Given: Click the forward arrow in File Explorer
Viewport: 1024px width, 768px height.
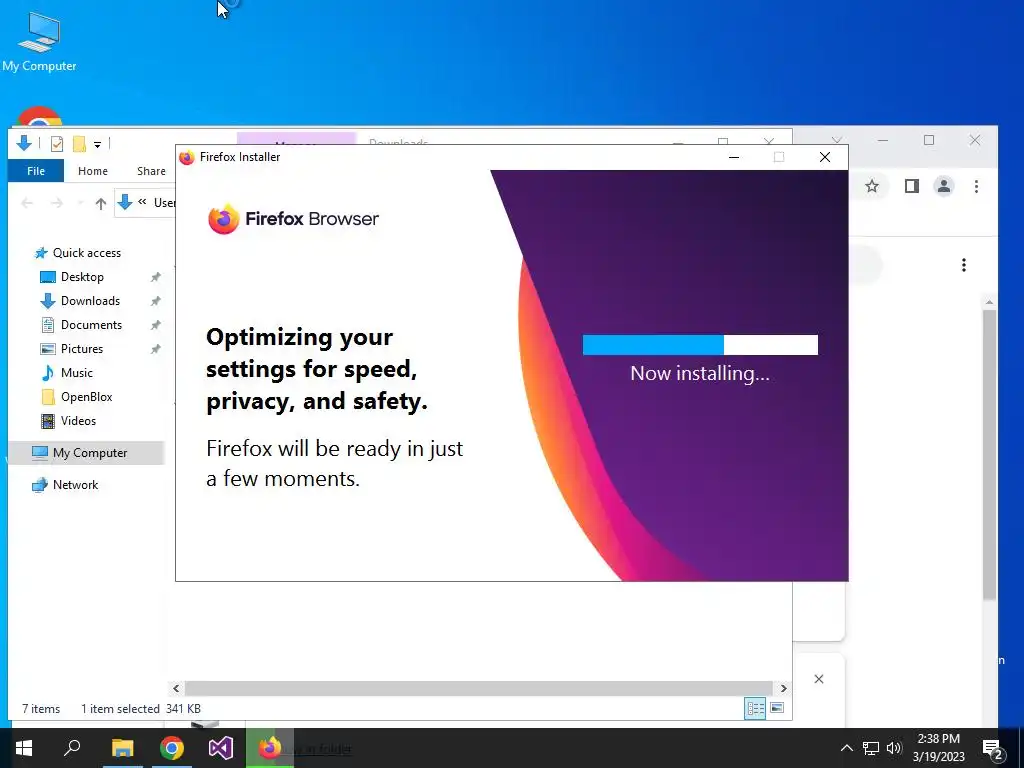Looking at the screenshot, I should [57, 203].
